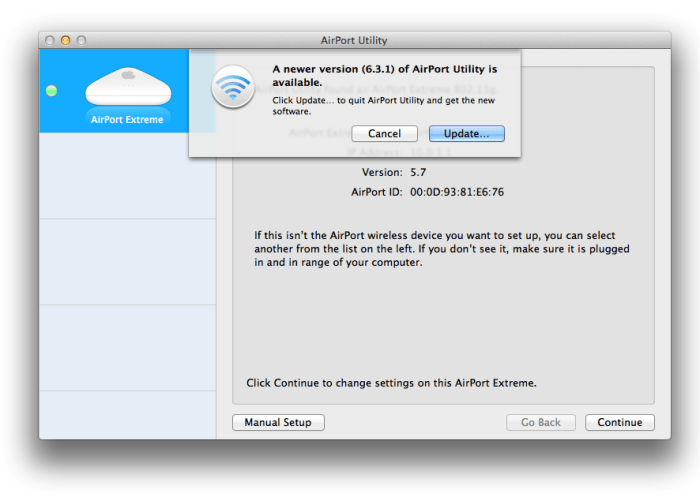Click 'Click Continue to change settings' text
Viewport: 700px width, 497px height.
391,383
